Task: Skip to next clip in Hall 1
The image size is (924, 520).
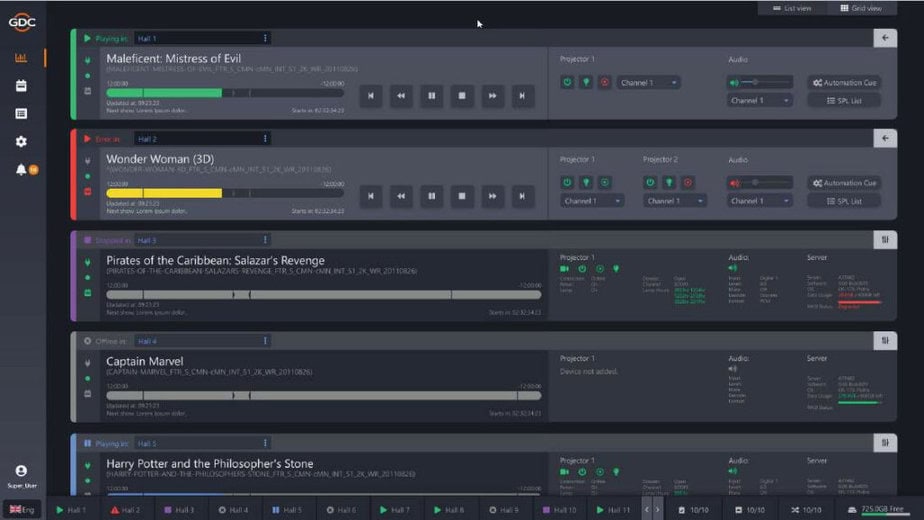Action: click(x=522, y=96)
